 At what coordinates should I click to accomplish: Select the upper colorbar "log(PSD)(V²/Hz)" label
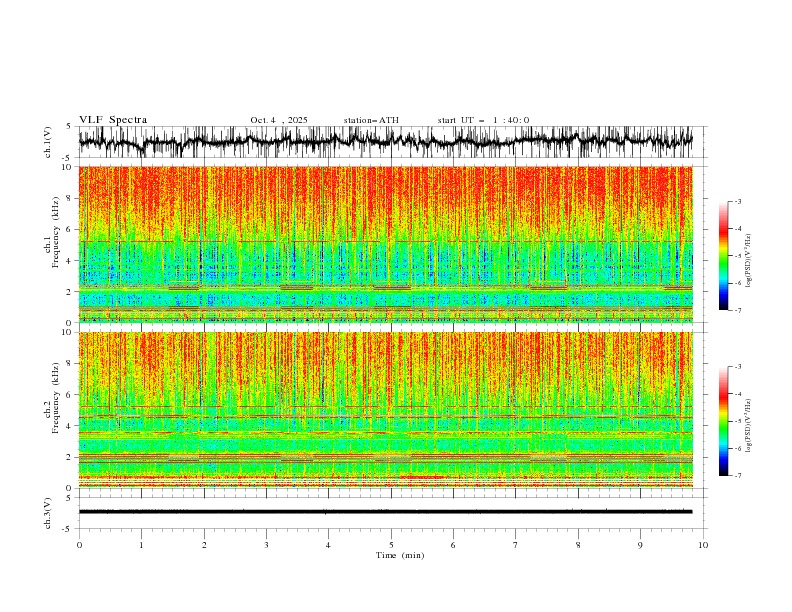coord(748,261)
